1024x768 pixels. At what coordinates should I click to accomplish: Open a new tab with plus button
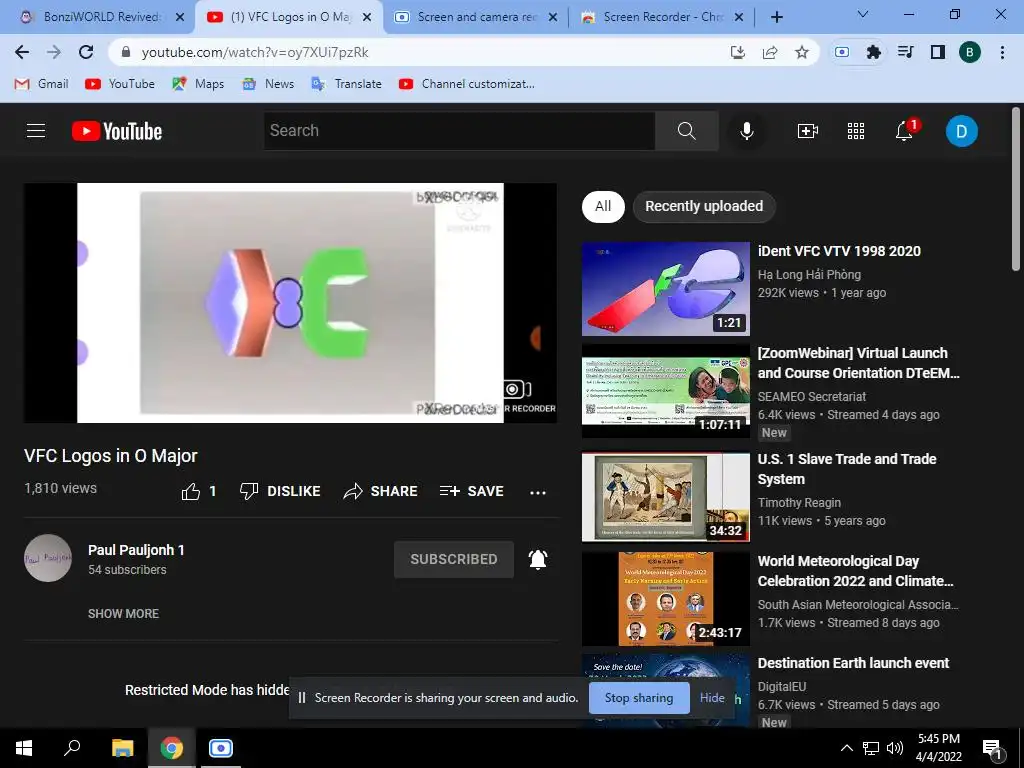pyautogui.click(x=776, y=17)
